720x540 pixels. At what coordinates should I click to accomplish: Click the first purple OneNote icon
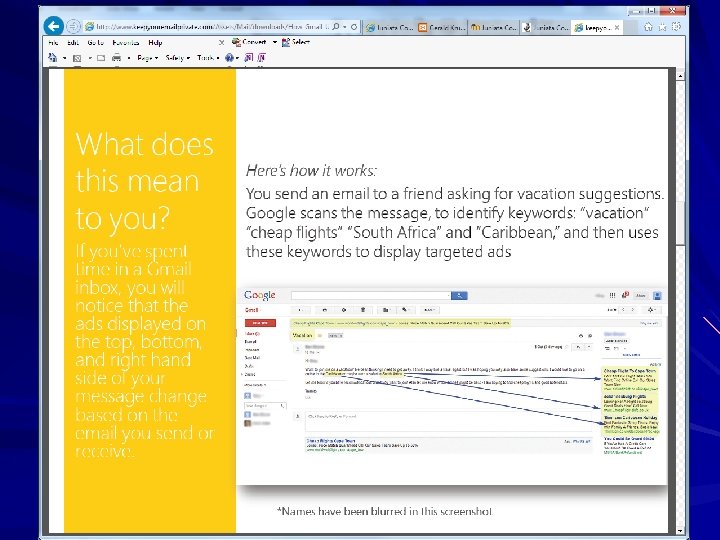pyautogui.click(x=248, y=57)
